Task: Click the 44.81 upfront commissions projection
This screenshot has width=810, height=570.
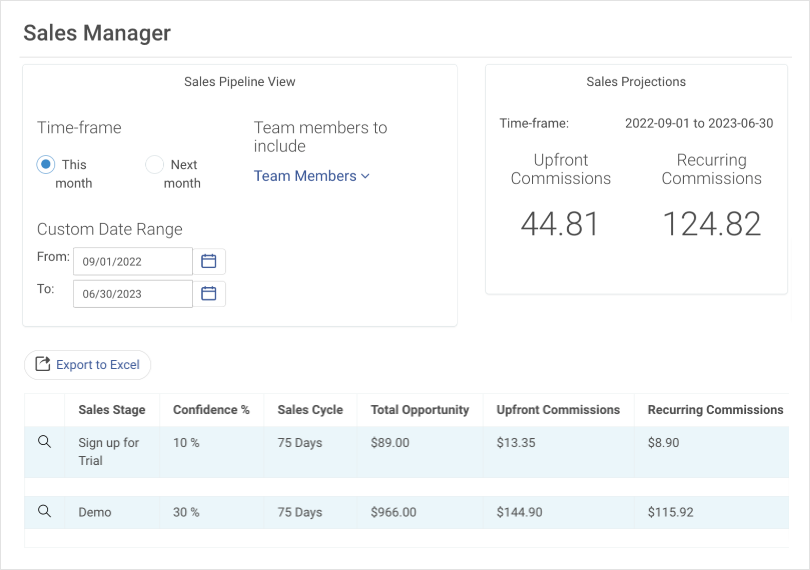Action: point(559,224)
